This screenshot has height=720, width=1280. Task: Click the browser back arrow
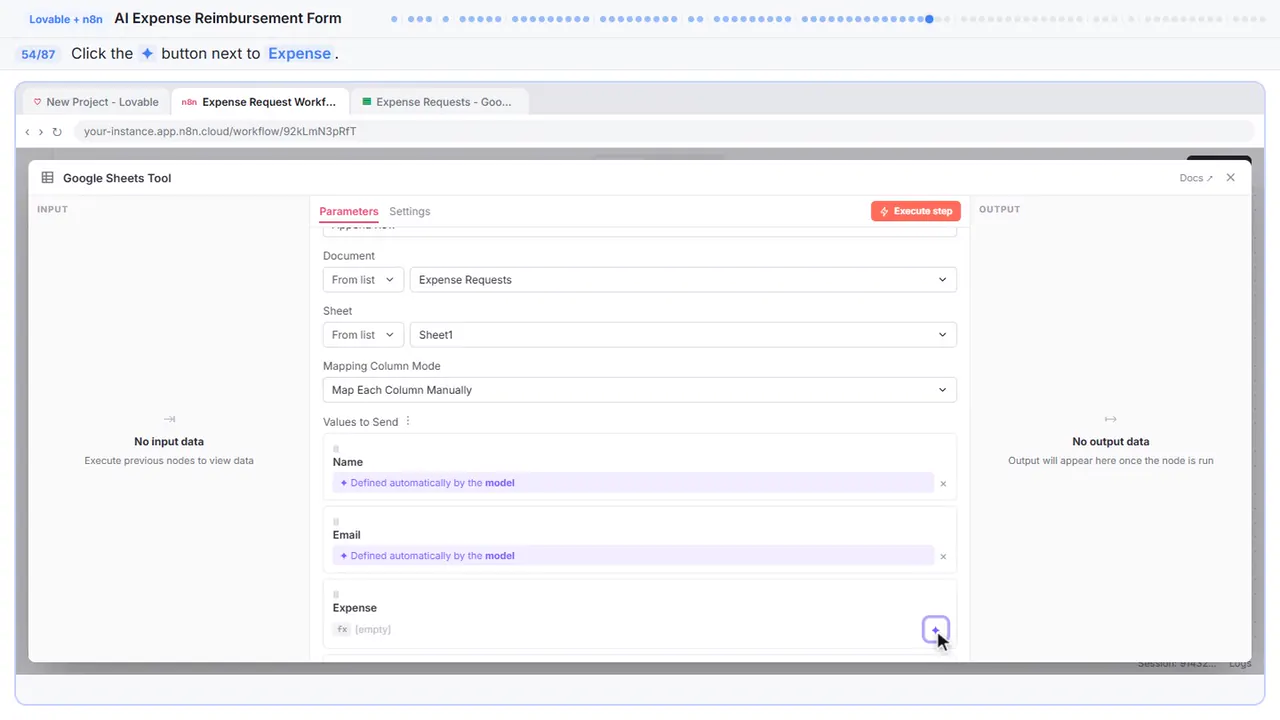[x=27, y=132]
